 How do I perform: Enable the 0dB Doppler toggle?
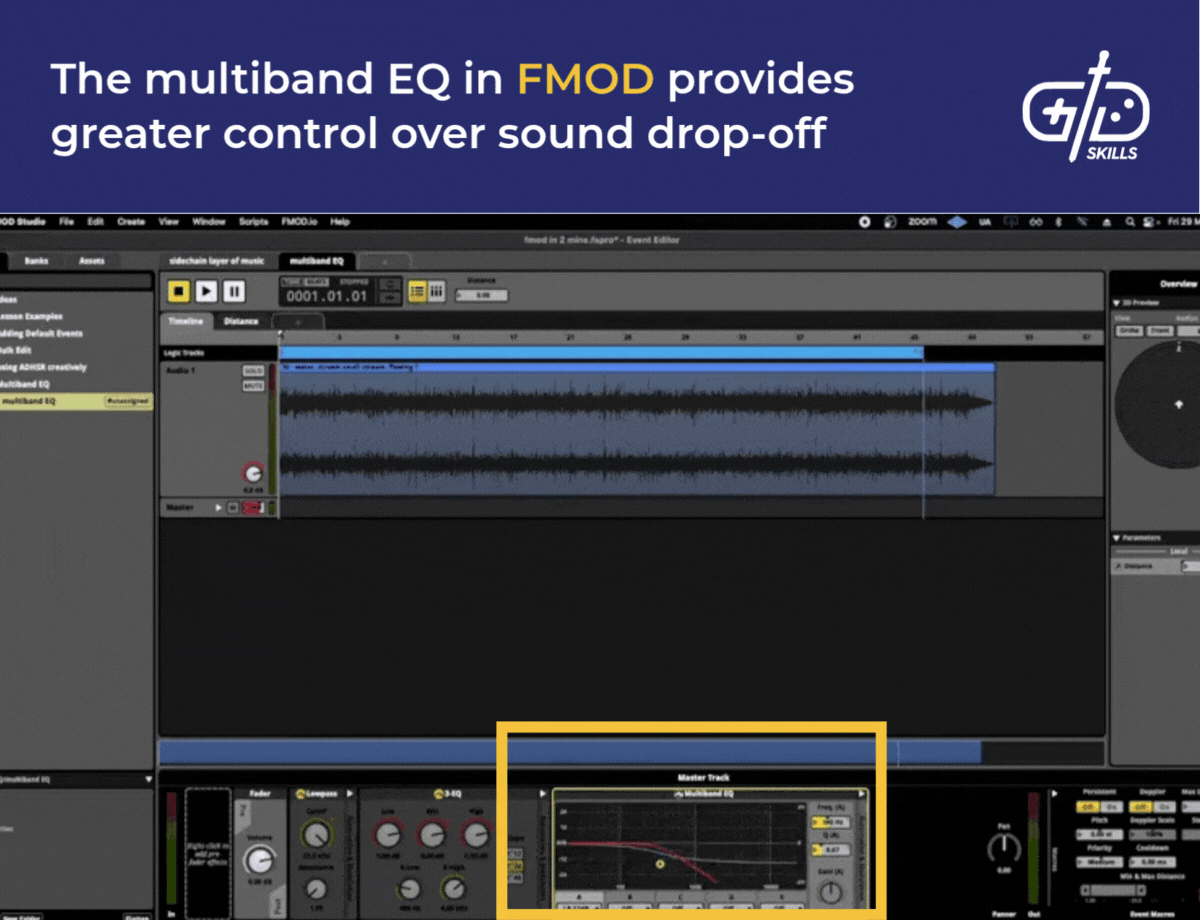tap(1140, 807)
